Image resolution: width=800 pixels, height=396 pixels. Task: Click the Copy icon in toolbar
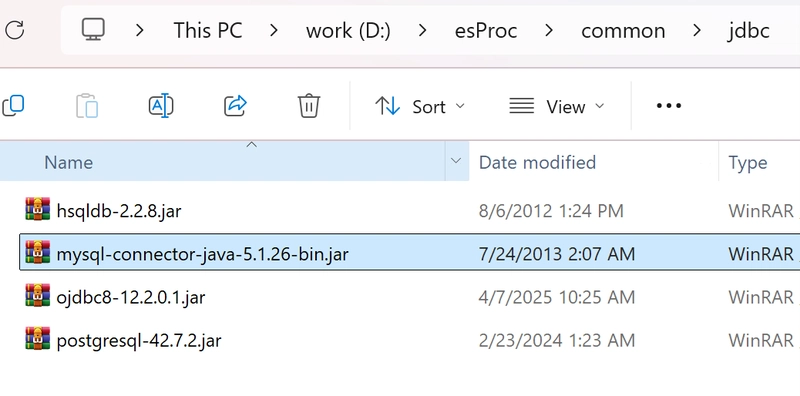click(13, 106)
